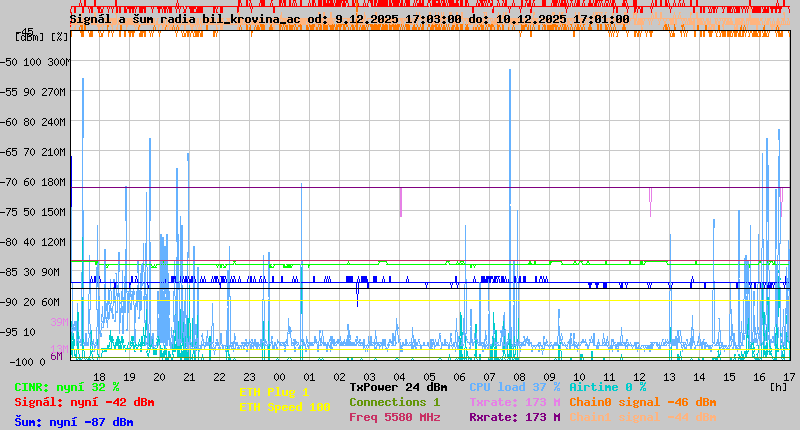Click the '-85 30 90M' y-axis label

31,272
